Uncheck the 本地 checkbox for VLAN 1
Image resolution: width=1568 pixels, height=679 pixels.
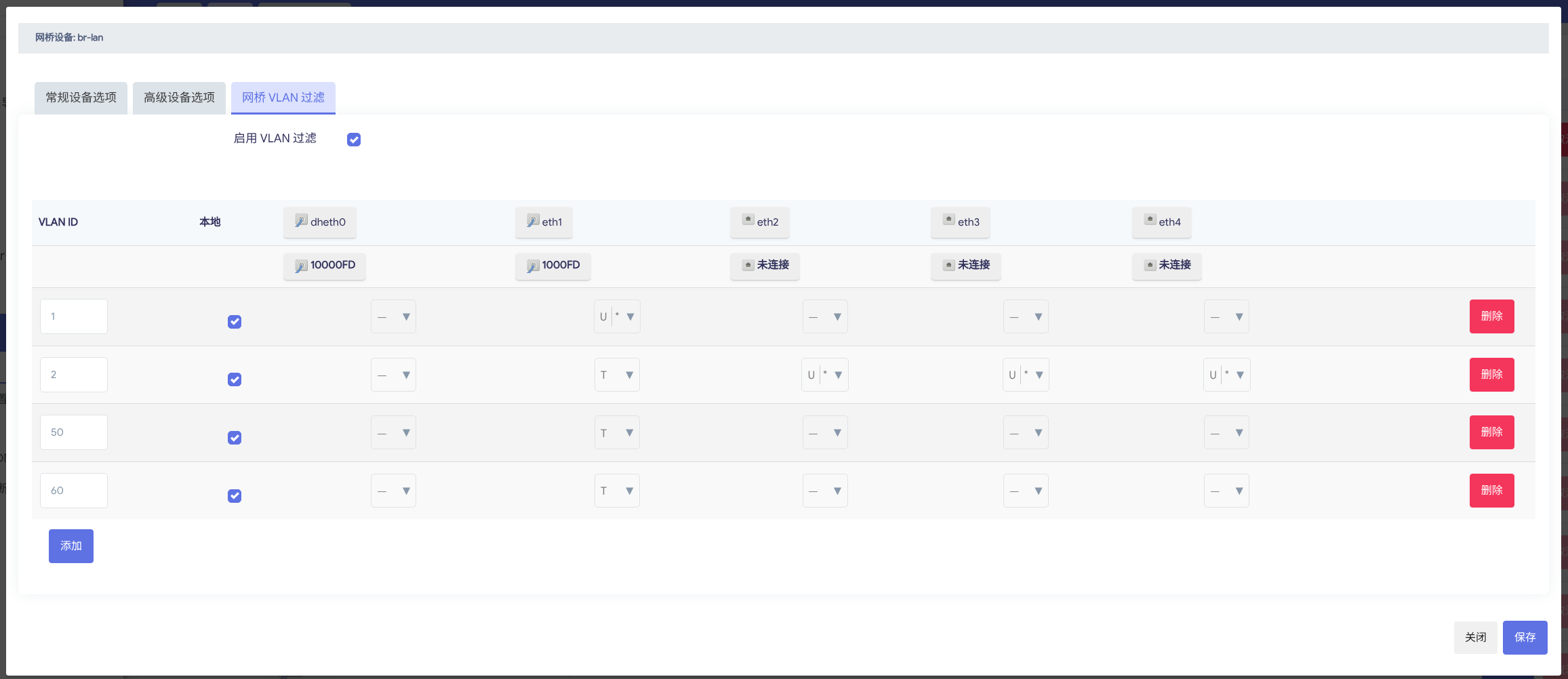[235, 322]
